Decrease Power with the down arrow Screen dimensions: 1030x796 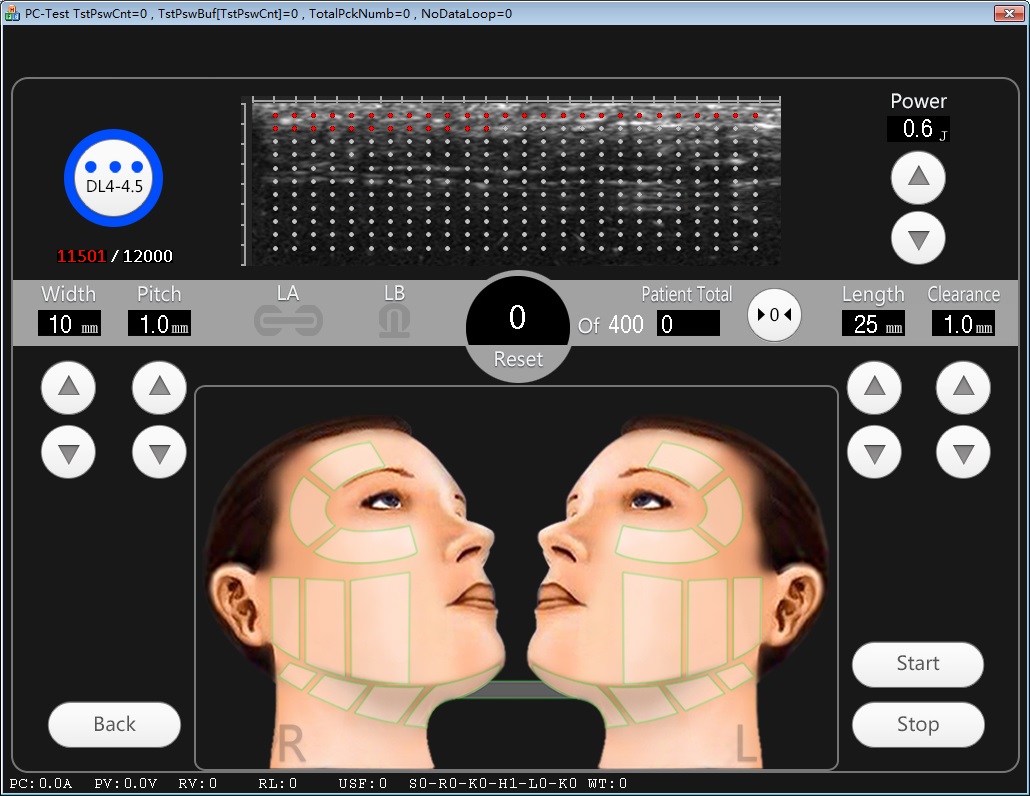(x=918, y=238)
